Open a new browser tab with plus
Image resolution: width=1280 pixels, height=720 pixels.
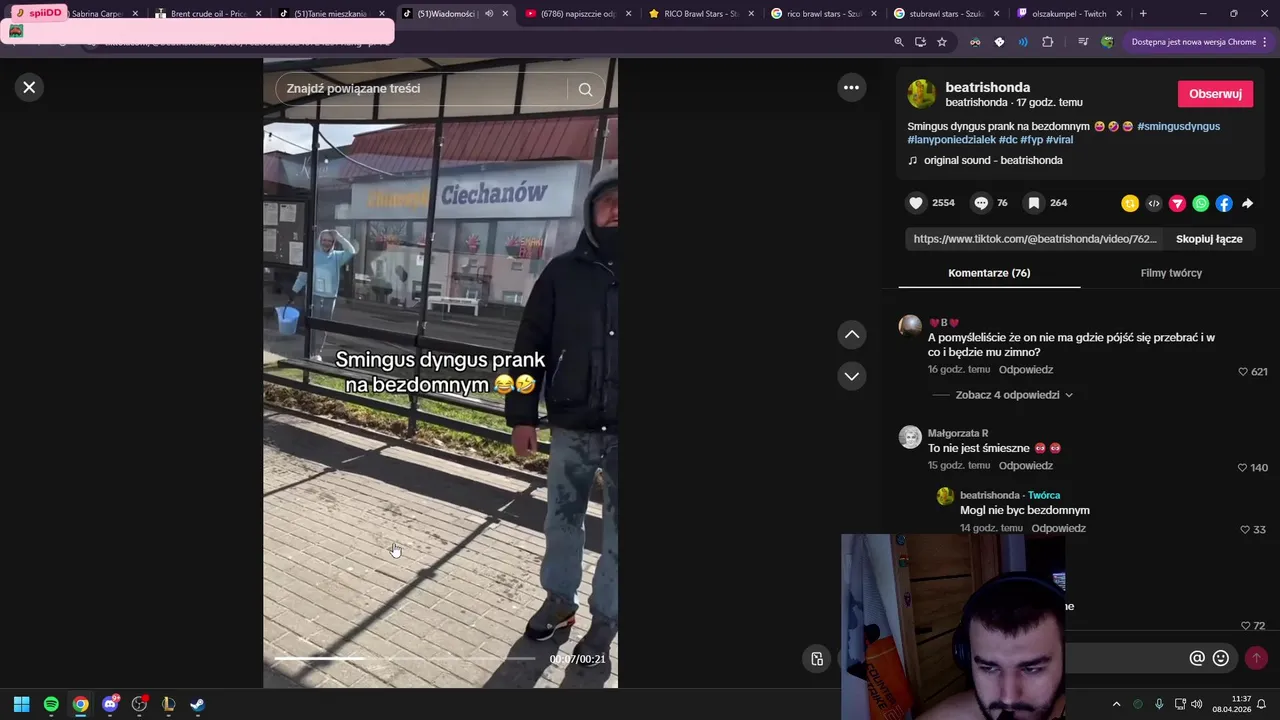pos(1143,14)
